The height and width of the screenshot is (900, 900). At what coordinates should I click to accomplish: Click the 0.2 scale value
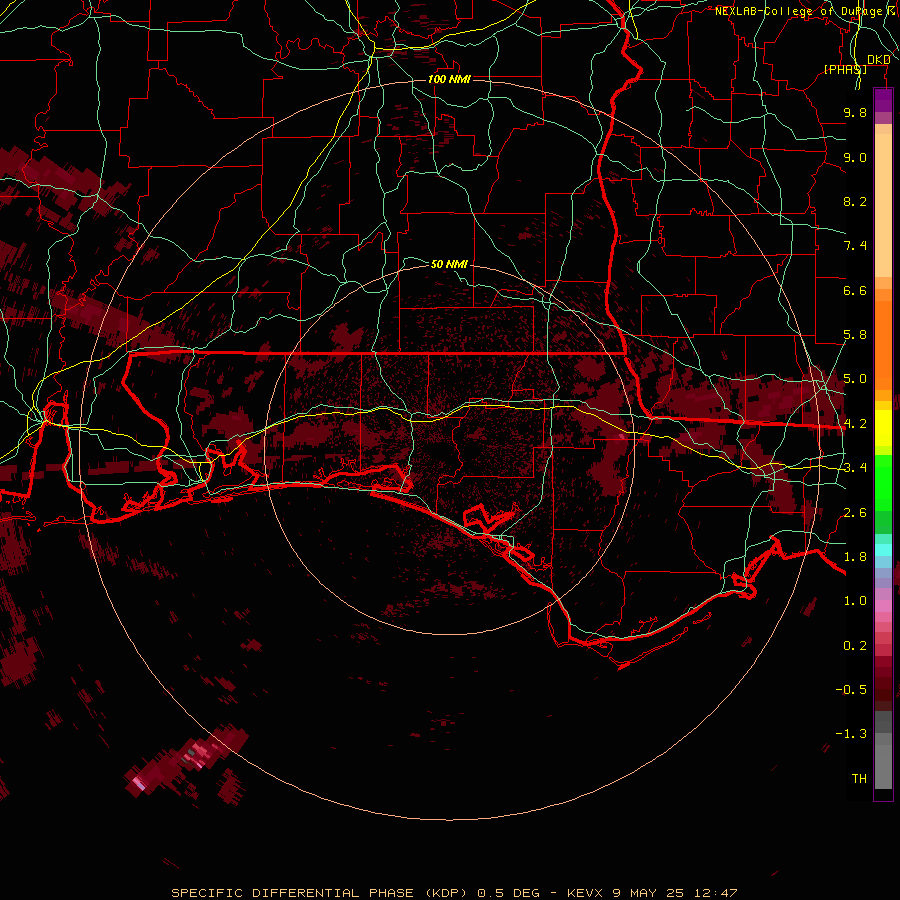[x=855, y=646]
